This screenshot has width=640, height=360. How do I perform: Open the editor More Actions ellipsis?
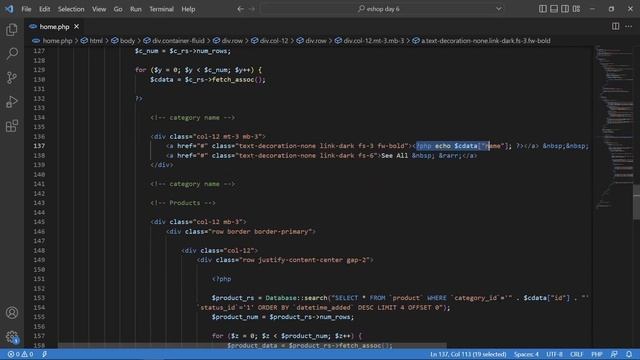pyautogui.click(x=629, y=26)
